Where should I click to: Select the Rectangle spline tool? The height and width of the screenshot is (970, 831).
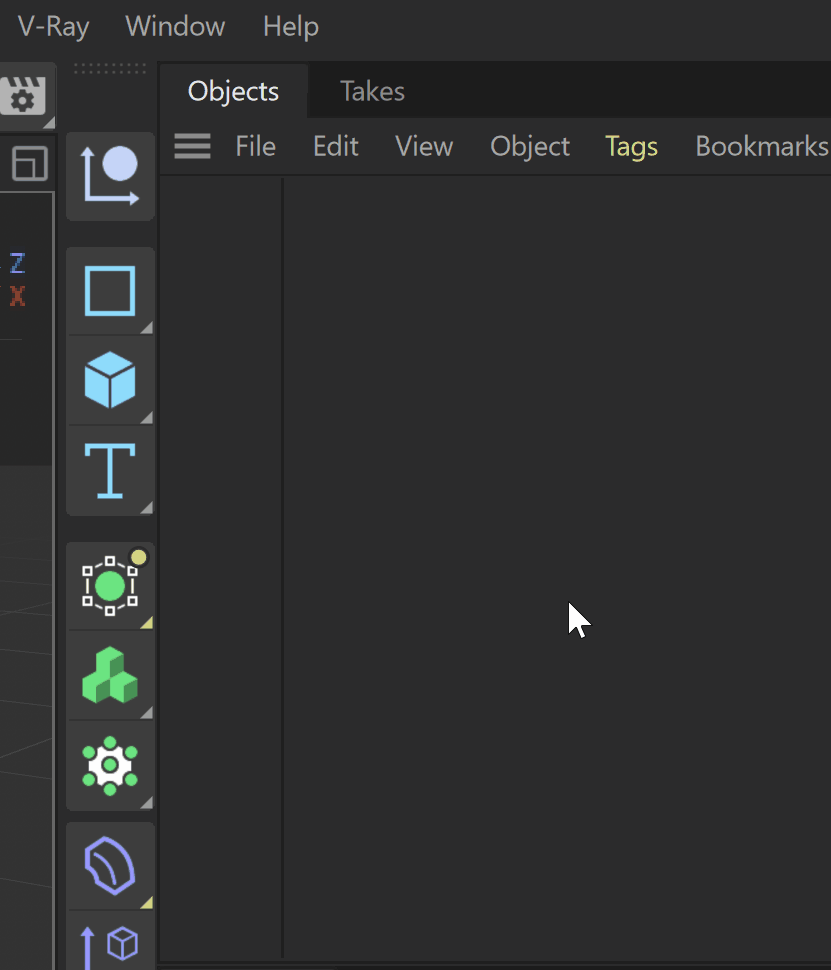coord(110,291)
